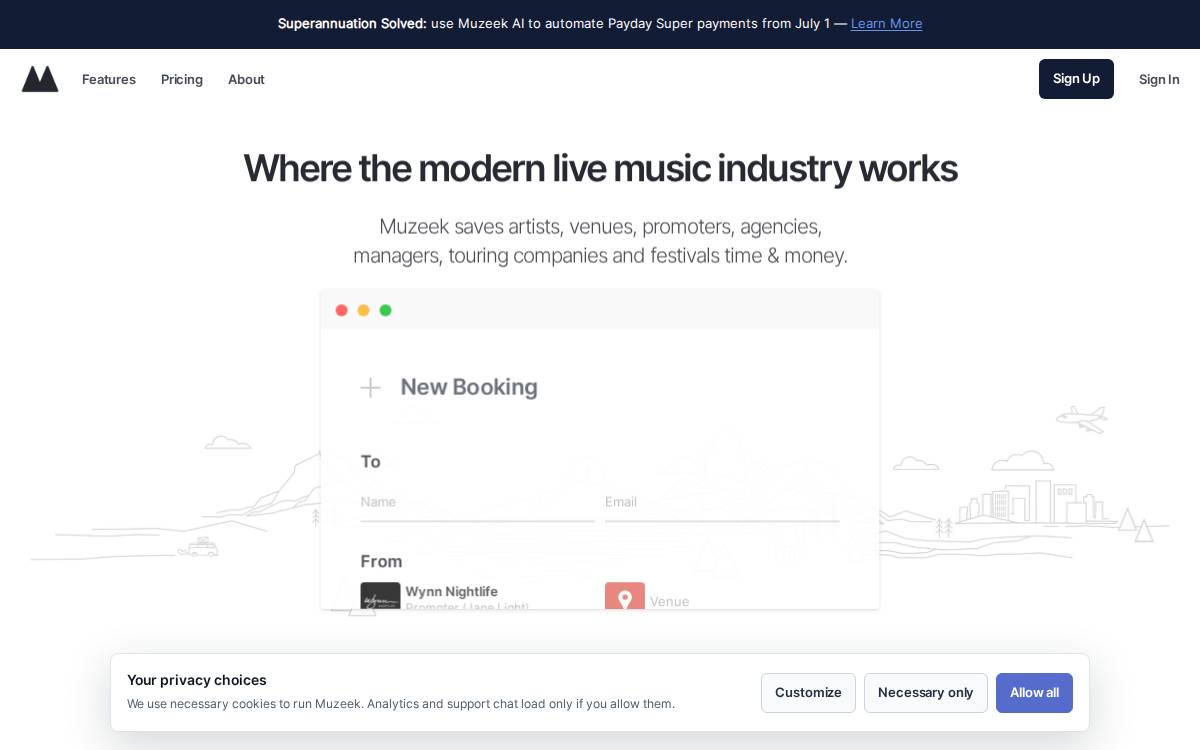Click the red Venue pin icon
The width and height of the screenshot is (1200, 750).
[625, 596]
